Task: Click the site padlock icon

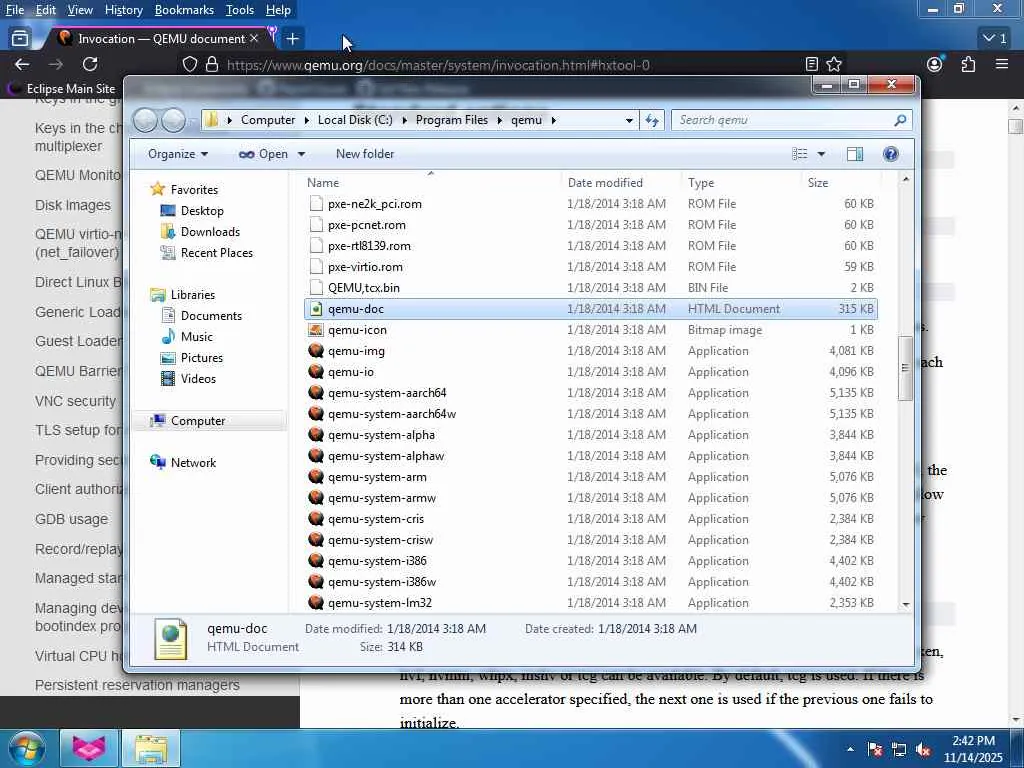Action: pyautogui.click(x=212, y=64)
